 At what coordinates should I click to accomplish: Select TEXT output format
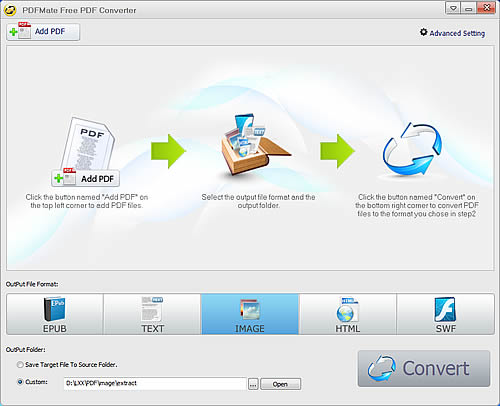pyautogui.click(x=152, y=314)
